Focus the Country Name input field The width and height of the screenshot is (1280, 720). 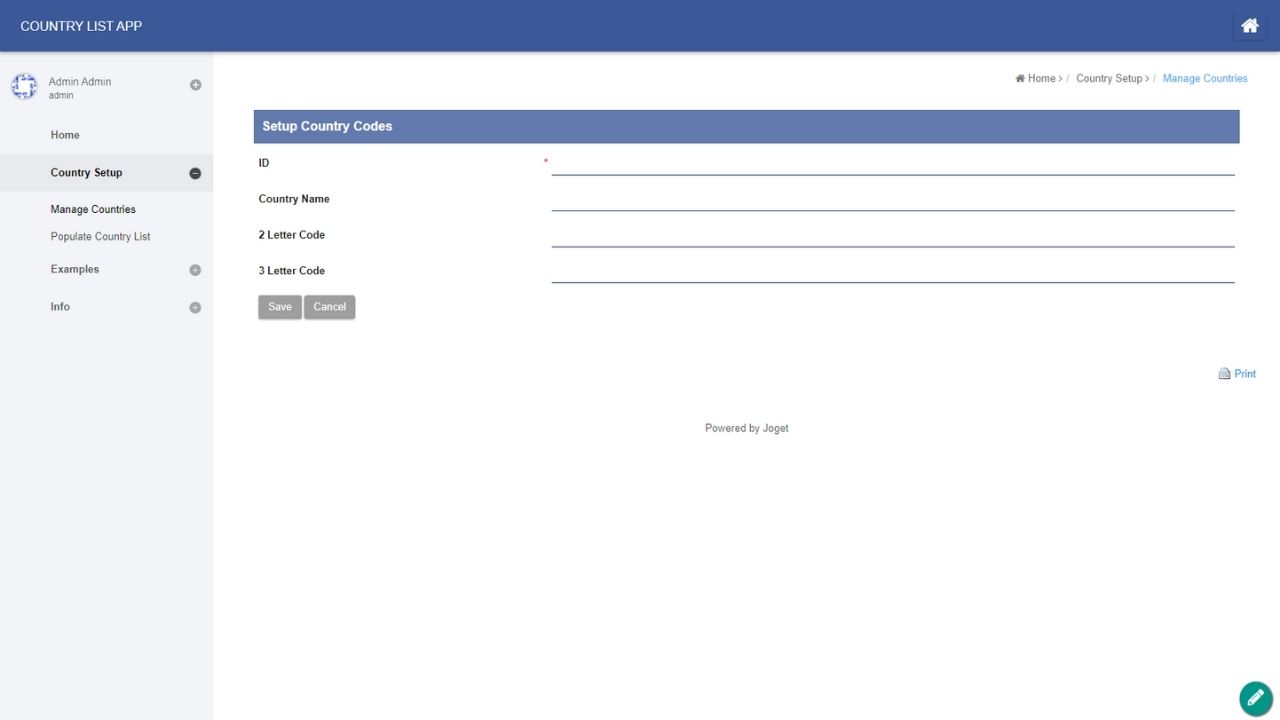pos(893,199)
